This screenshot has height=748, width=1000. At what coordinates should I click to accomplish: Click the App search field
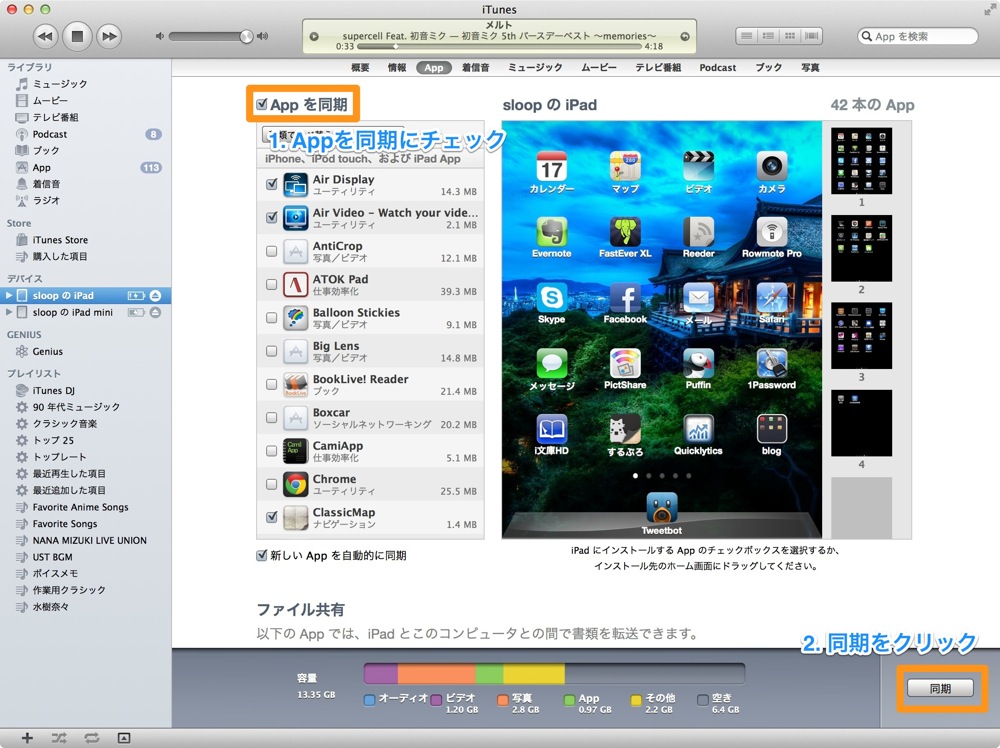point(918,36)
